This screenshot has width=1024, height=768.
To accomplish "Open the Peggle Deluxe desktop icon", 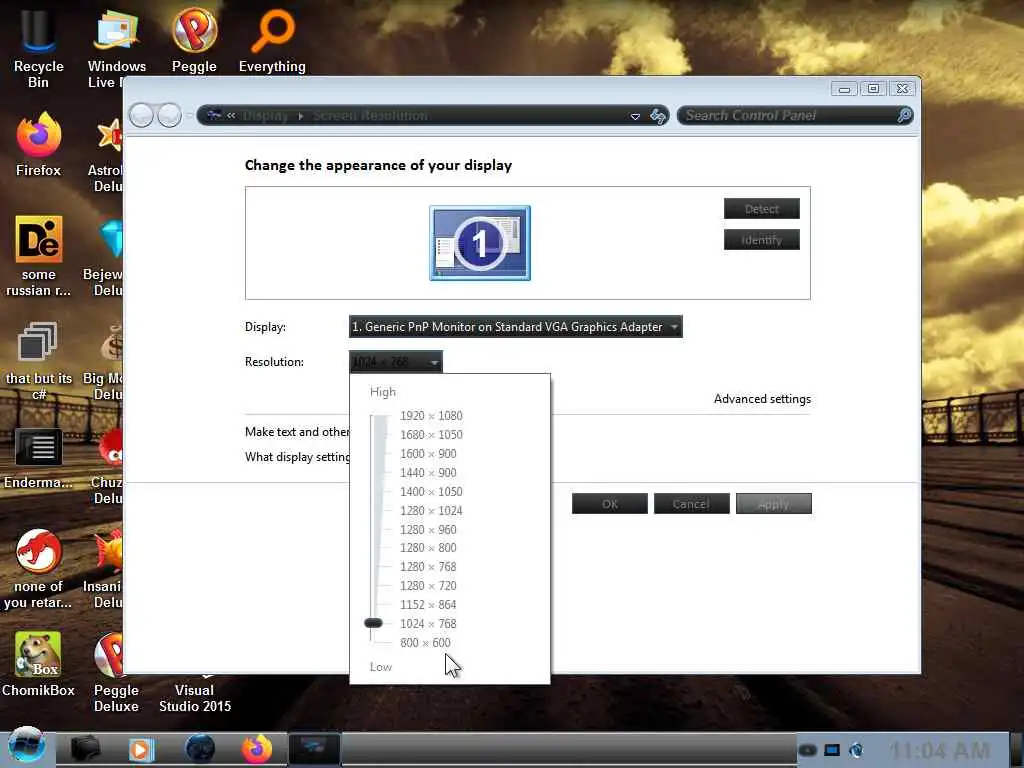I will 116,673.
